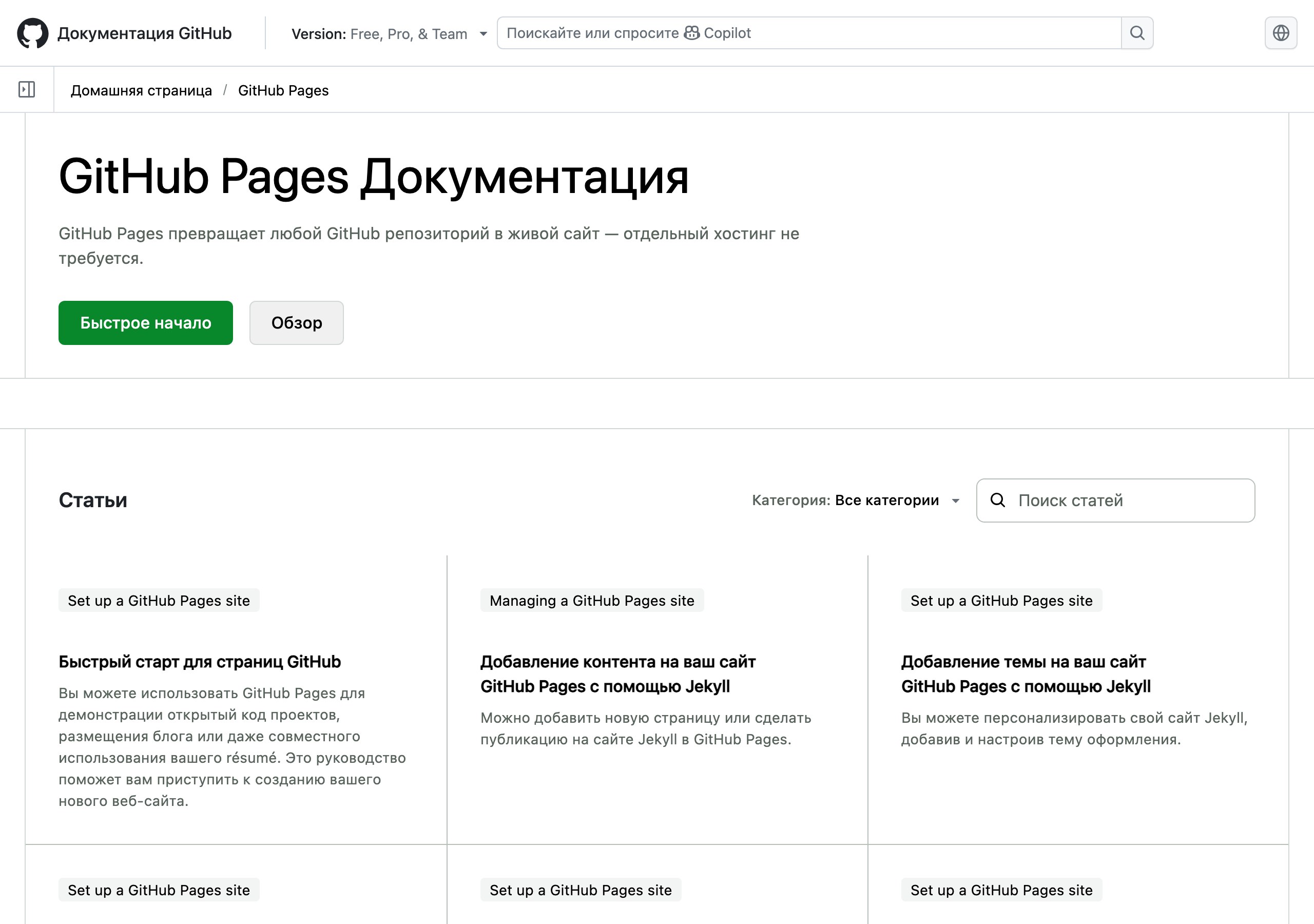Click description Можно добавить новую страницу
This screenshot has width=1314, height=924.
(x=646, y=729)
